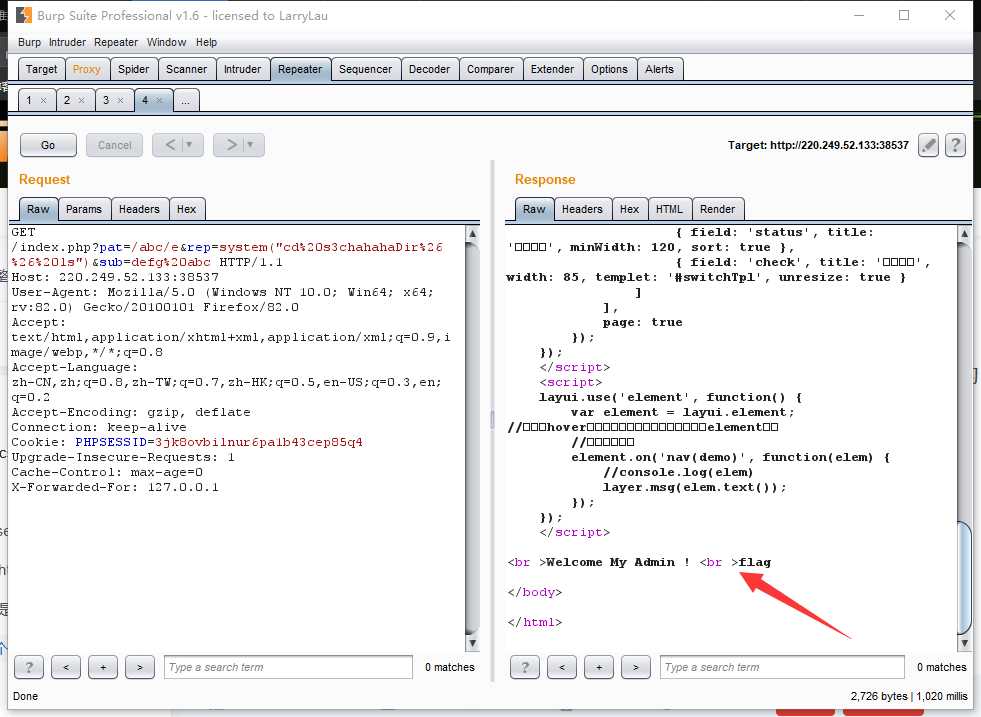
Task: Click request search next match button
Action: click(x=140, y=667)
